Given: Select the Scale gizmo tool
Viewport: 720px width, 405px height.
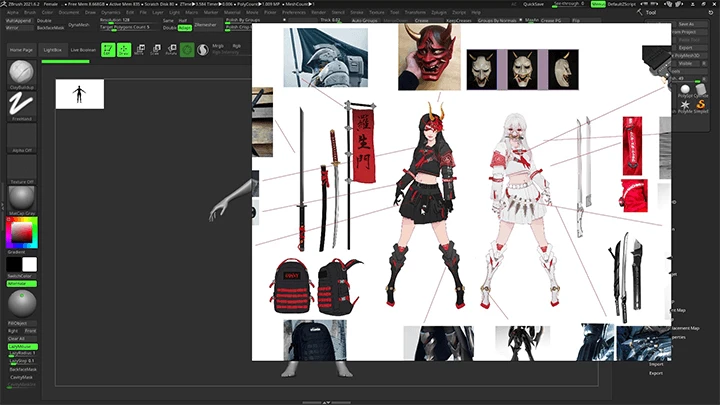Looking at the screenshot, I should click(x=155, y=50).
